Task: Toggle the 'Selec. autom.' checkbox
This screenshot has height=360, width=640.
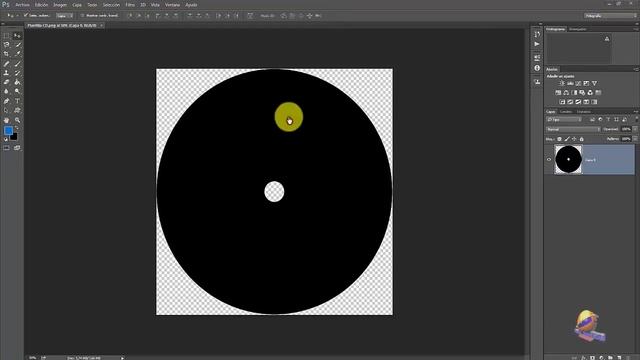Action: pos(26,16)
